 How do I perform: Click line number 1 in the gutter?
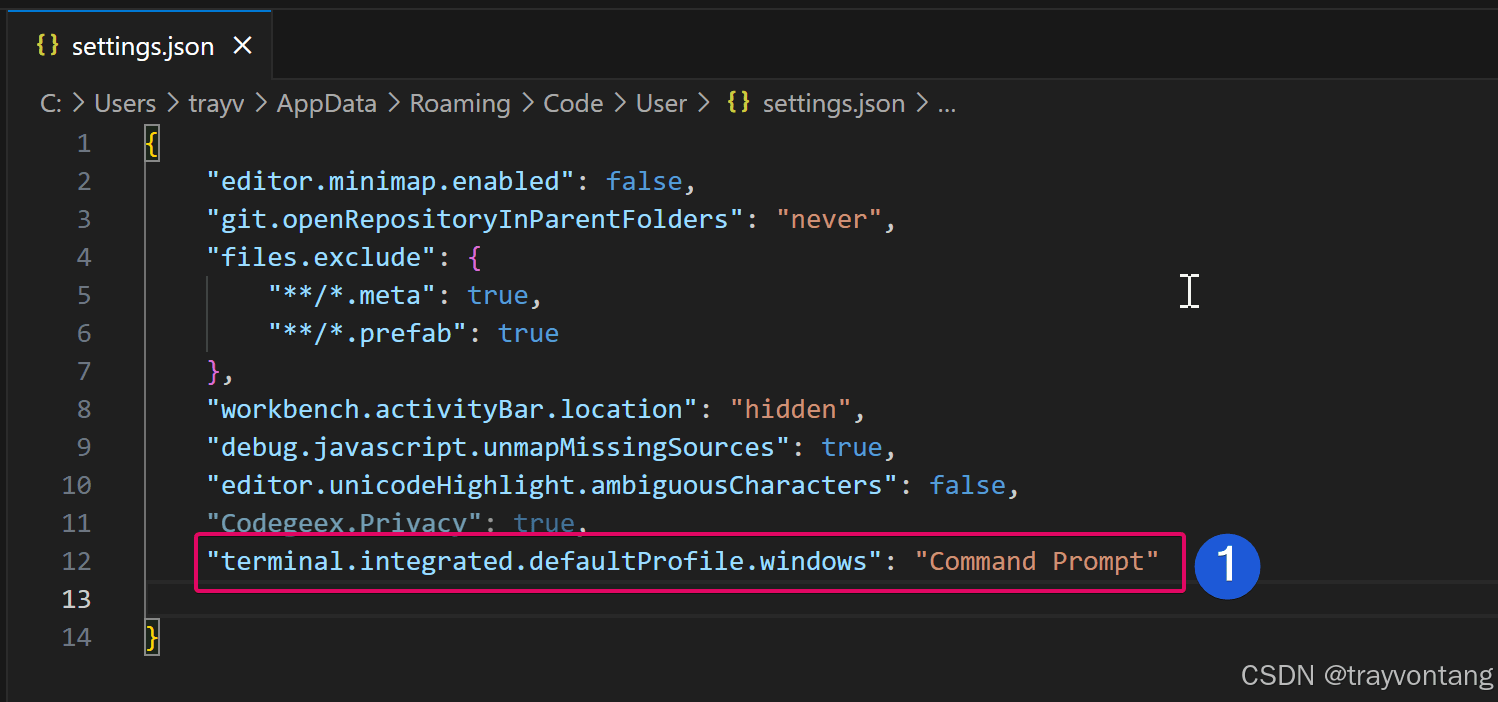84,143
